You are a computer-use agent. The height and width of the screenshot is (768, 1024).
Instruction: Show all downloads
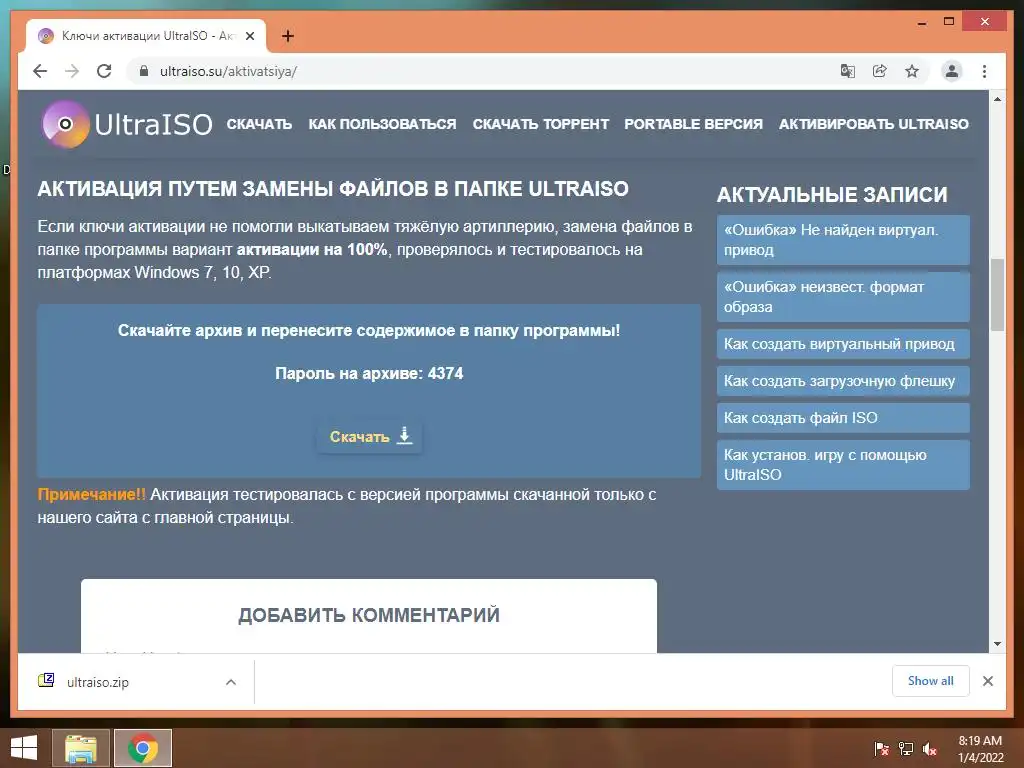(x=931, y=681)
